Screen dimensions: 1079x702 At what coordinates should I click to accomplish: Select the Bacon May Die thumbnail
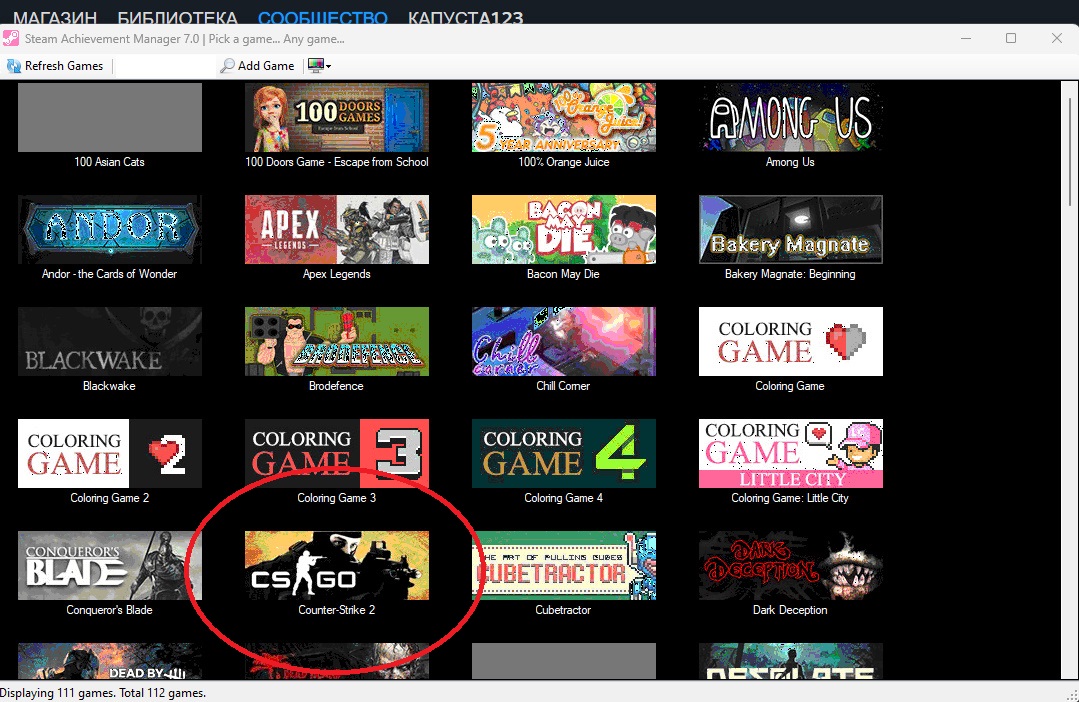[x=564, y=230]
